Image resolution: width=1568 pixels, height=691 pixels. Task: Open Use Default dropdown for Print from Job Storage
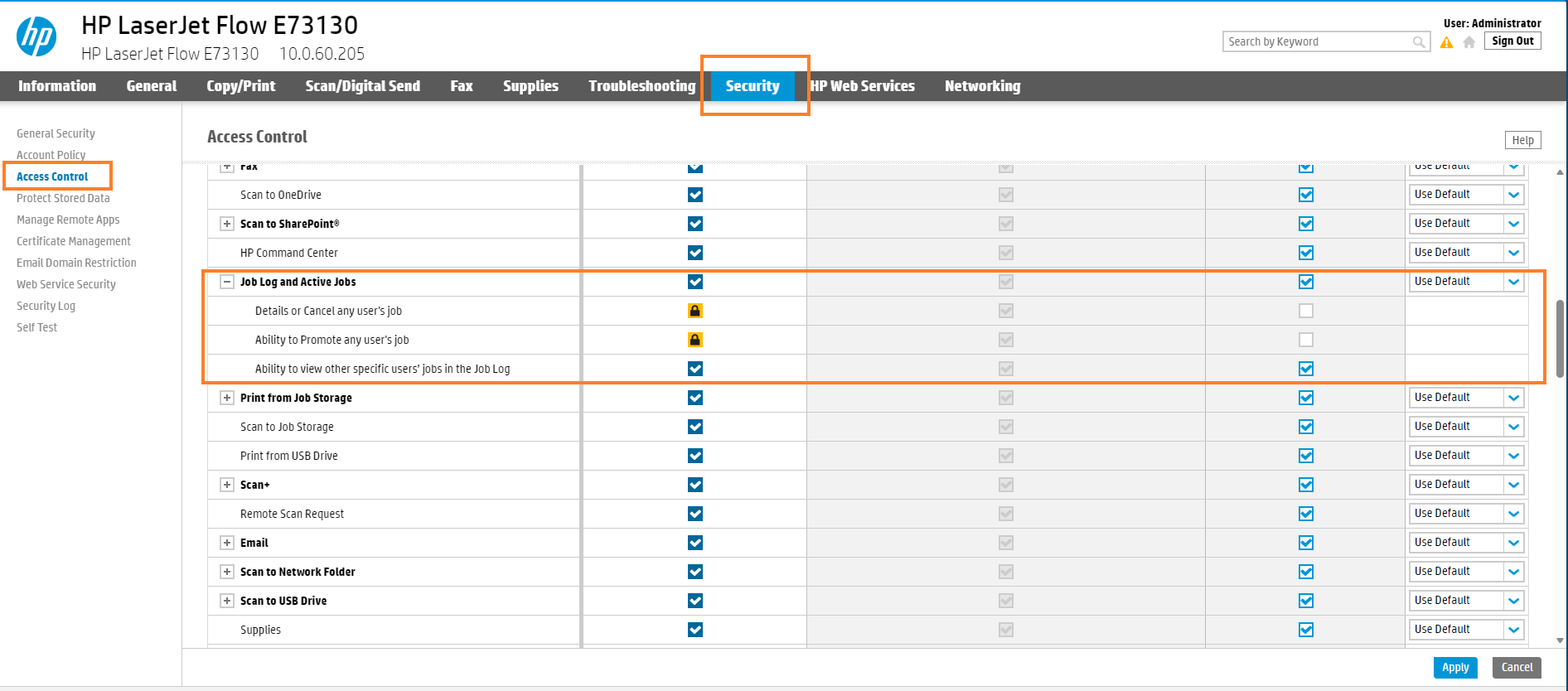click(1467, 398)
